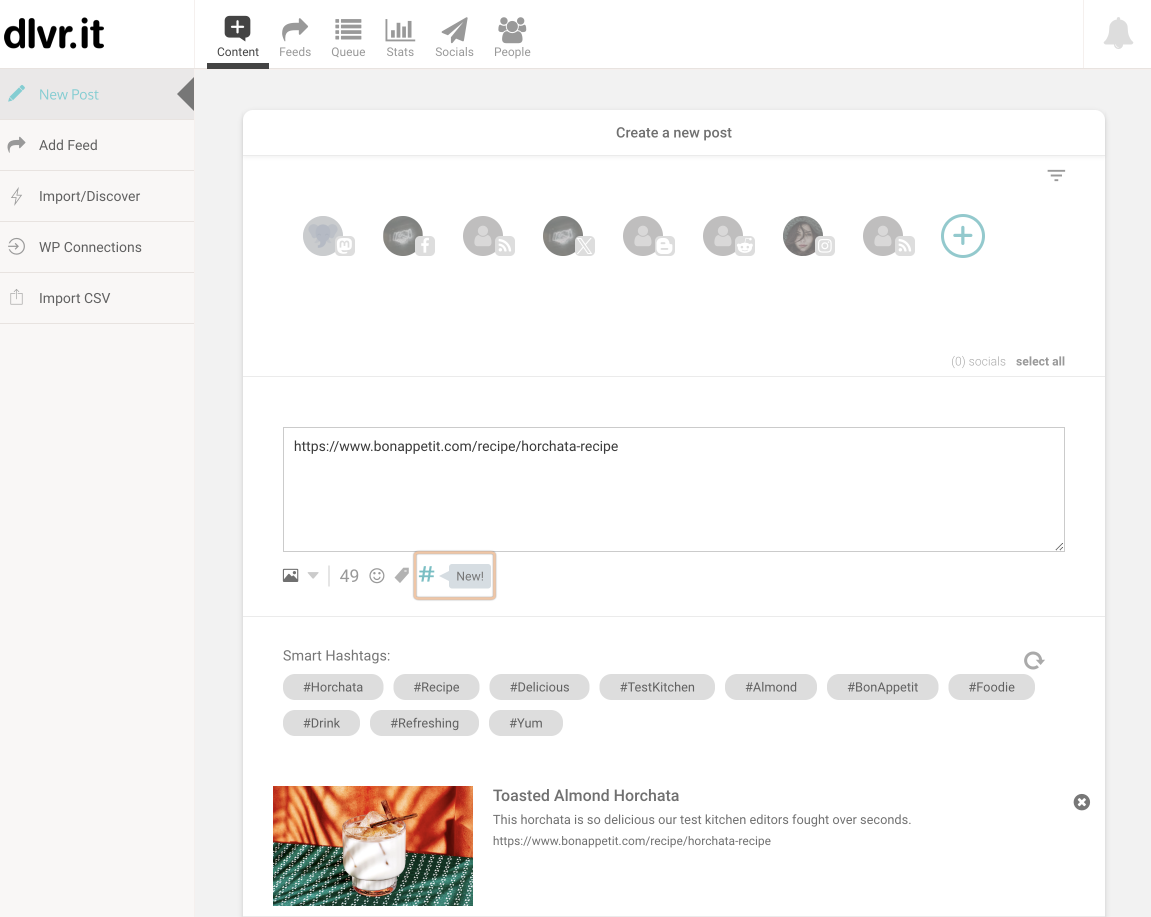Click the Toasted Almond Horchata title
The height and width of the screenshot is (917, 1151).
click(x=586, y=795)
